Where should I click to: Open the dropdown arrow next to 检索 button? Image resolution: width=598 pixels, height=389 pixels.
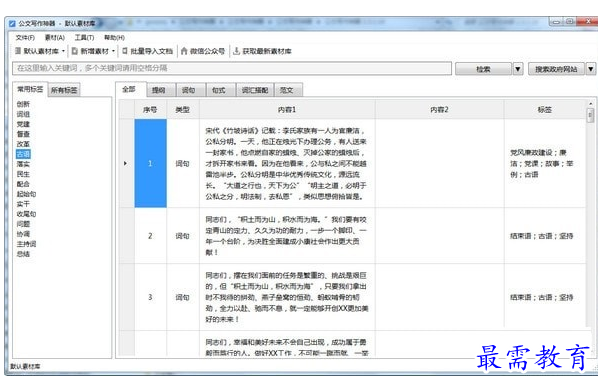click(518, 69)
